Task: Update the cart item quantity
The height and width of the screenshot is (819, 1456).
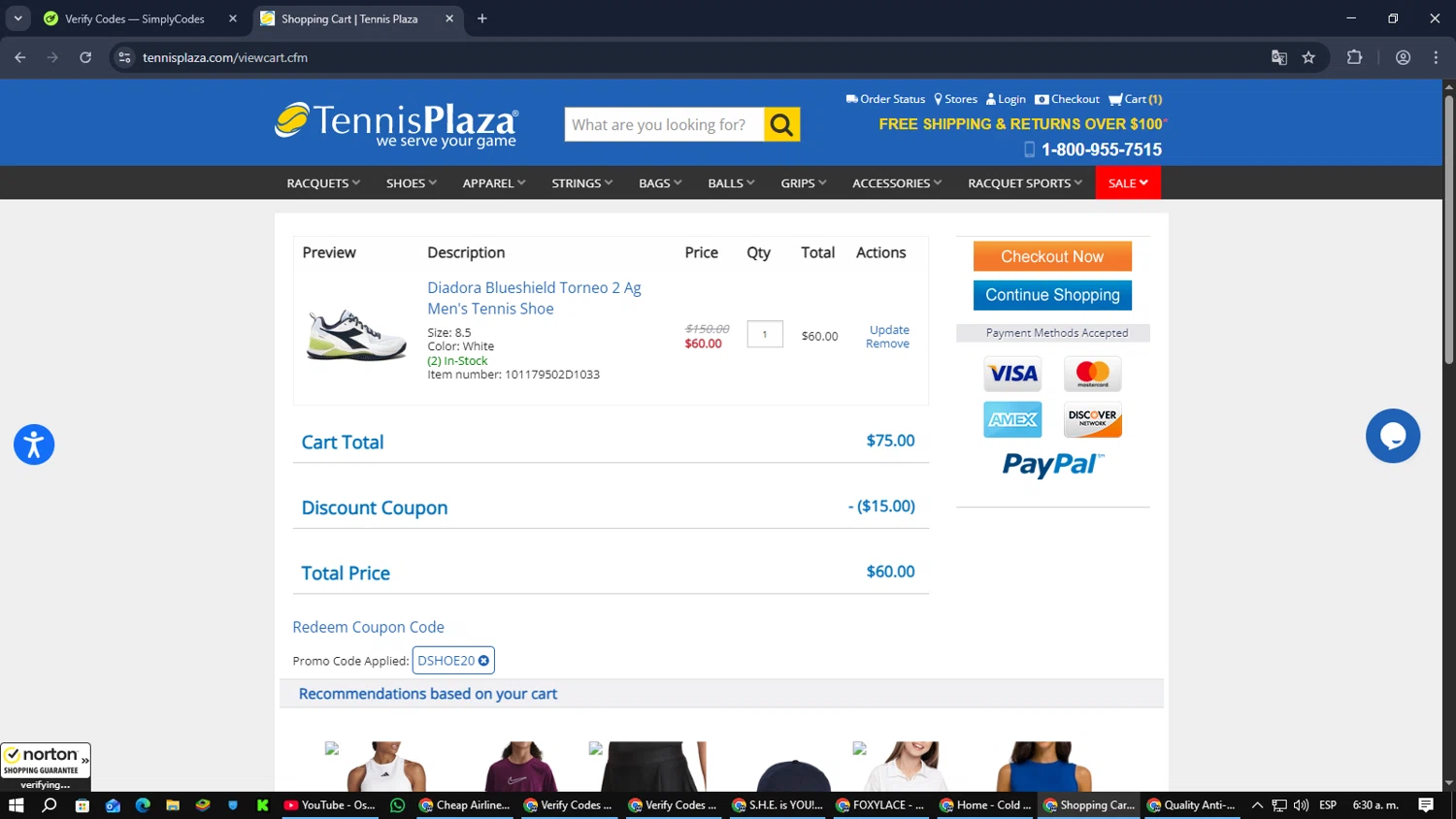Action: point(889,330)
